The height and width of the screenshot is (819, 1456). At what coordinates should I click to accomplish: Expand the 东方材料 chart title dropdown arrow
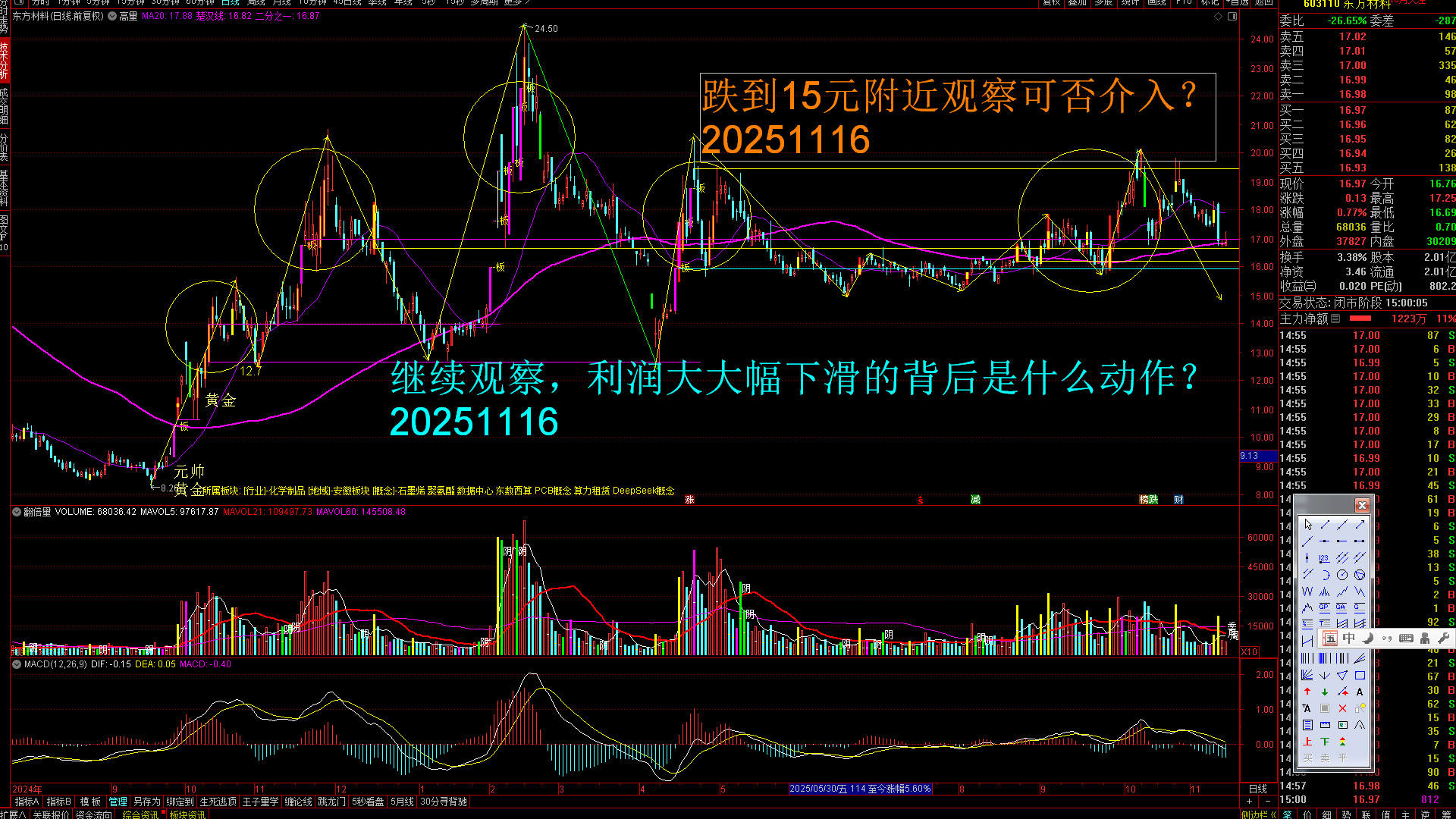pos(113,16)
